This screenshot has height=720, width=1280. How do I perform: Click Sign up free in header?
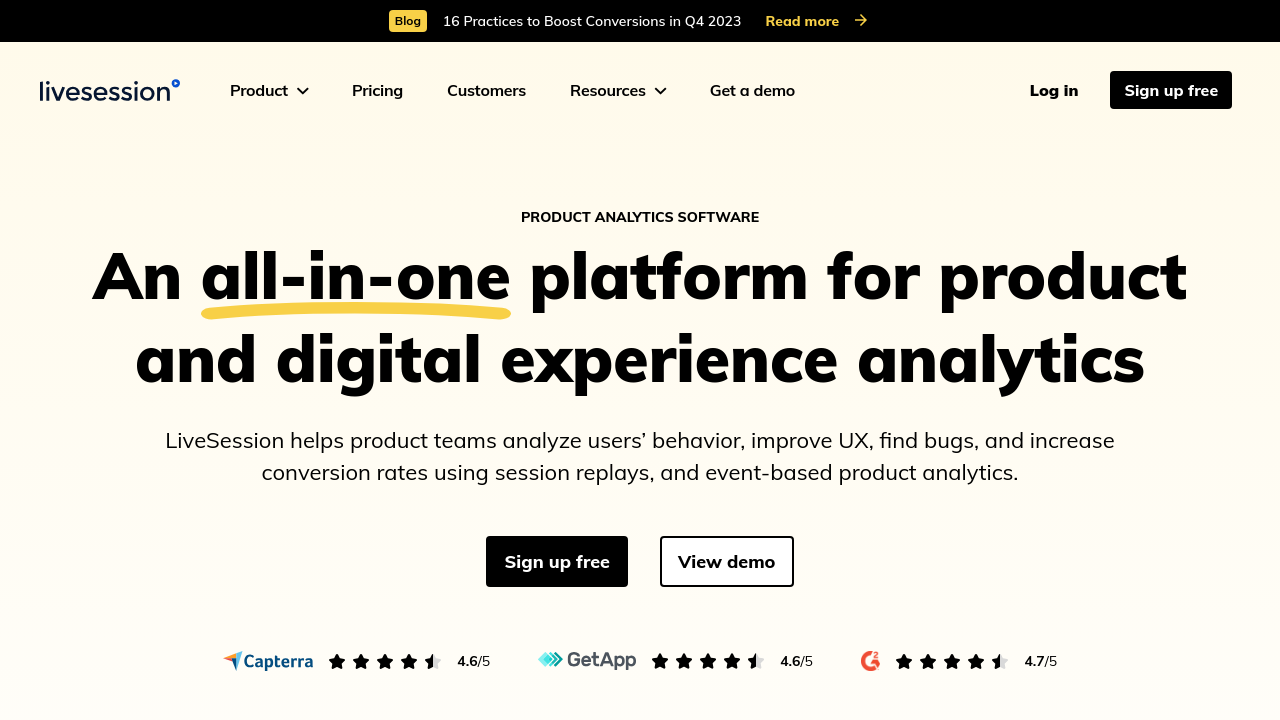1171,90
